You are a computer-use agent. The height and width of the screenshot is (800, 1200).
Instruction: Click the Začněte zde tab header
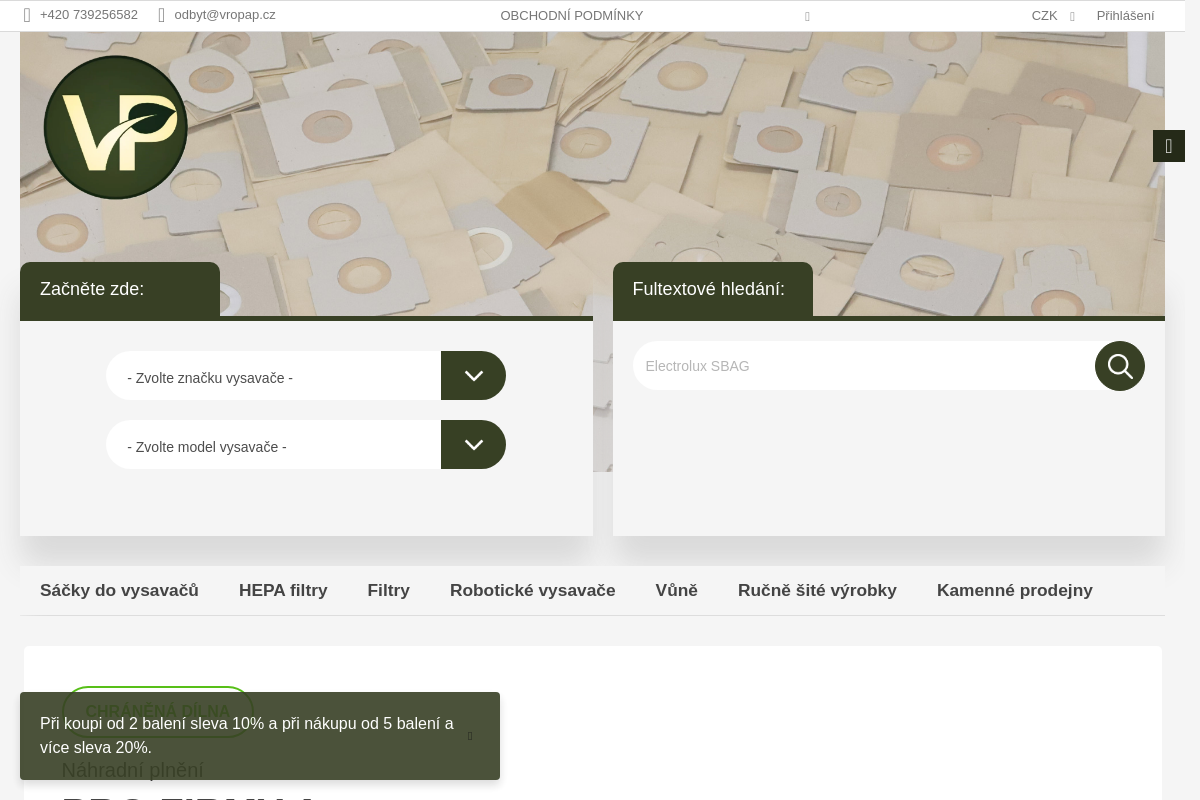point(120,289)
